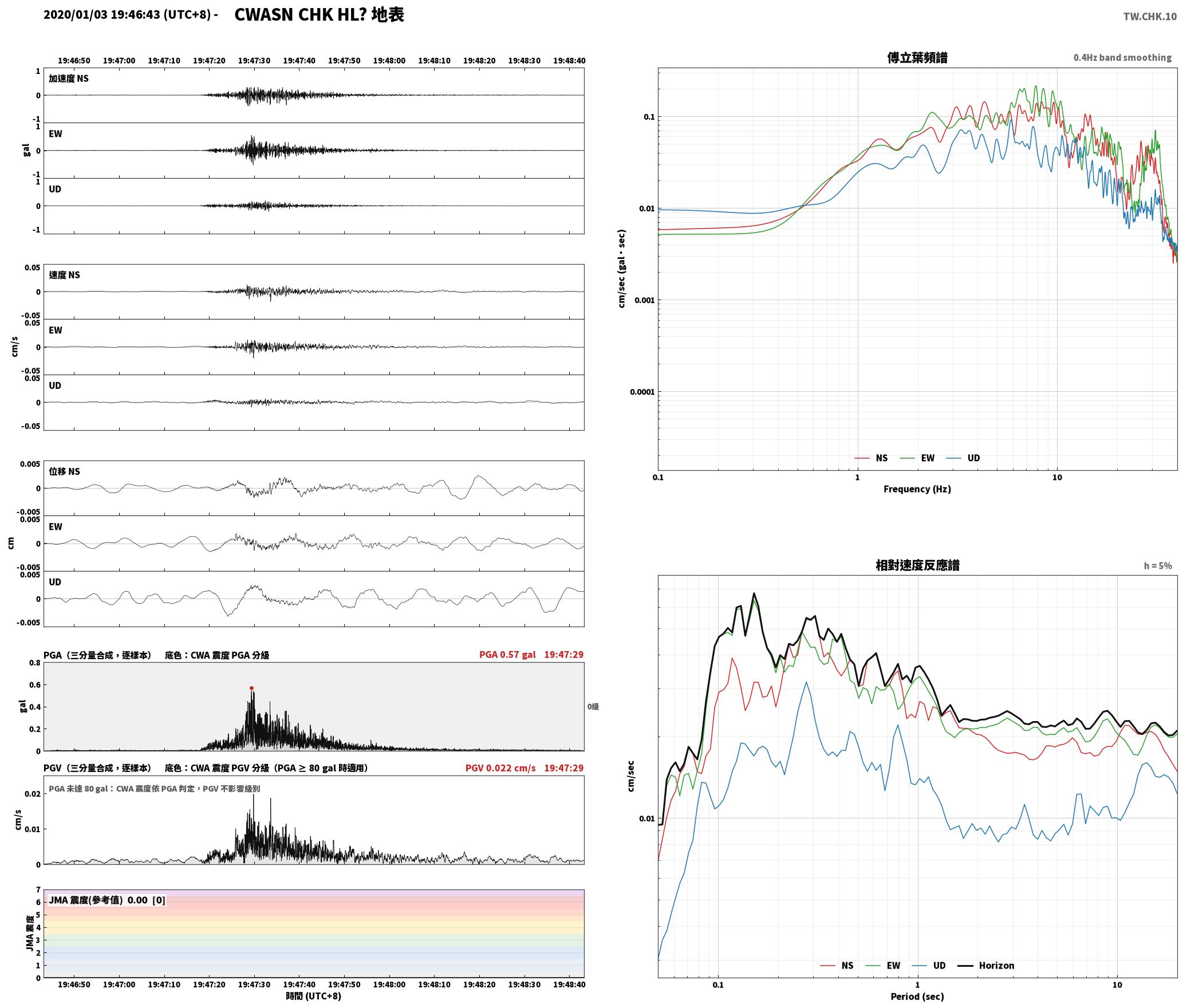Screen dimensions: 1183x1008
Task: Click the red PGA peak marker dot
Action: point(251,688)
